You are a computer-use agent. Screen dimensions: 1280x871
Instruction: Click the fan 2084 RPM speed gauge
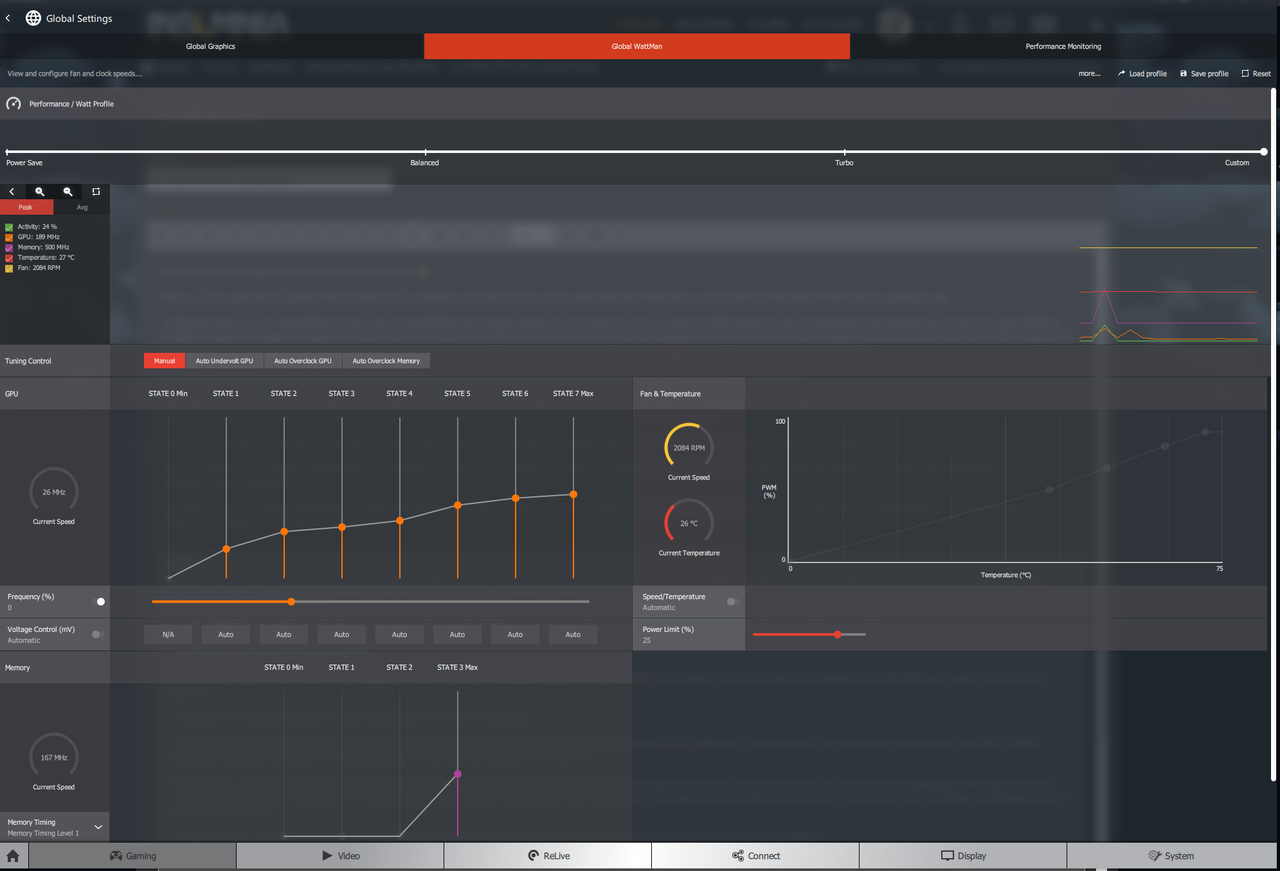pyautogui.click(x=689, y=448)
